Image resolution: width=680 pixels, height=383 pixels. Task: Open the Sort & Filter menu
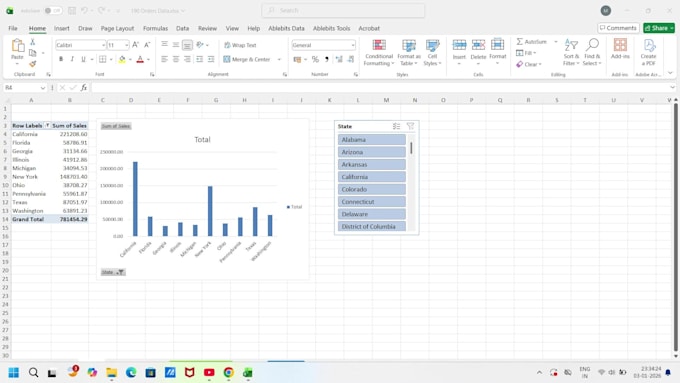pyautogui.click(x=571, y=52)
